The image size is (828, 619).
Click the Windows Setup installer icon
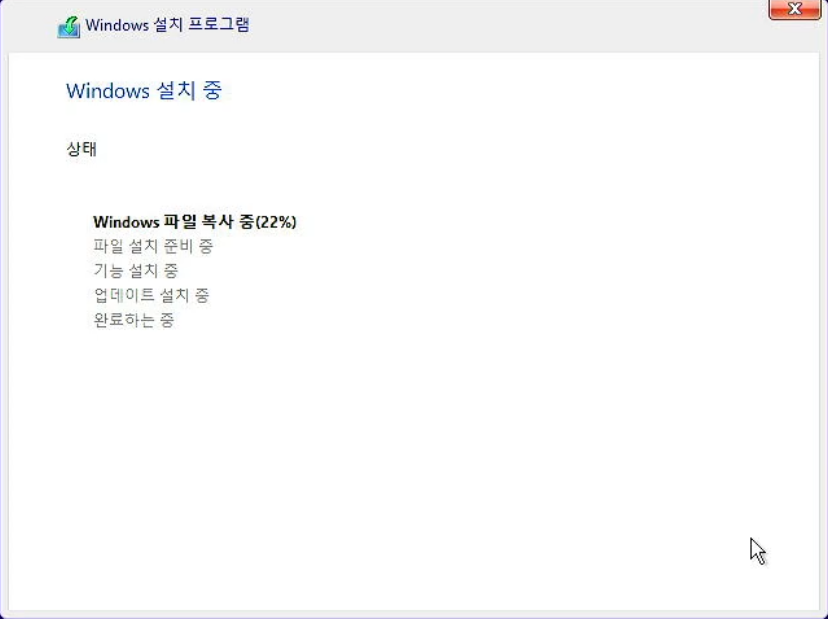pos(69,27)
